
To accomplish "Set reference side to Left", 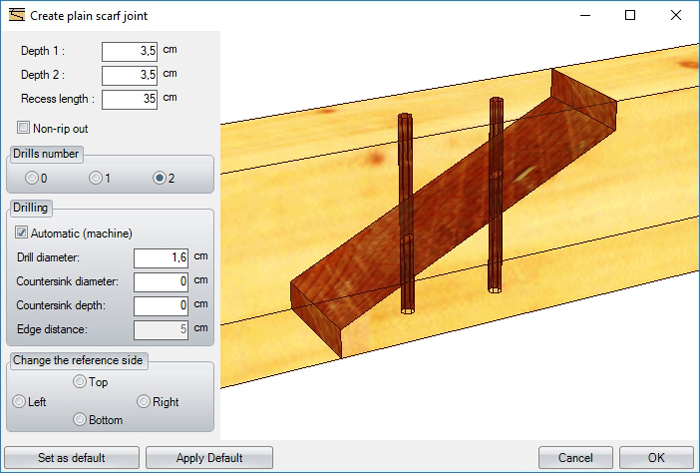I will point(19,402).
